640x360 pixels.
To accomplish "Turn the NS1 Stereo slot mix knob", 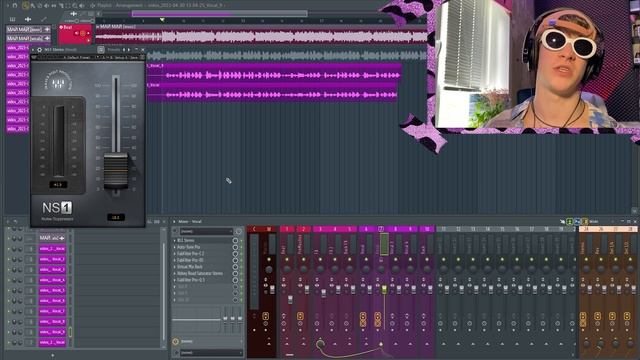I will pos(235,240).
